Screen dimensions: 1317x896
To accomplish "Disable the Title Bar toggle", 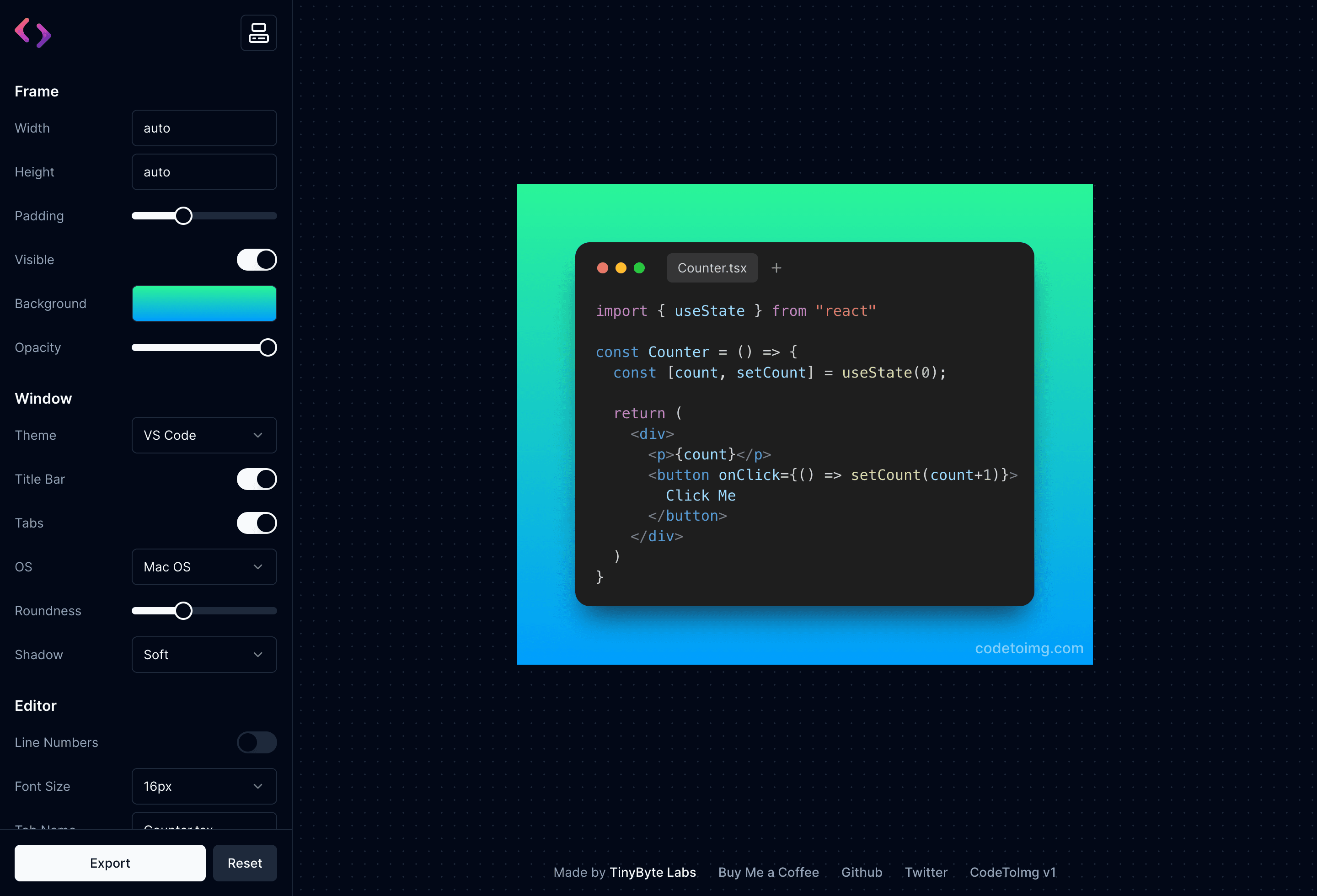I will coord(257,479).
